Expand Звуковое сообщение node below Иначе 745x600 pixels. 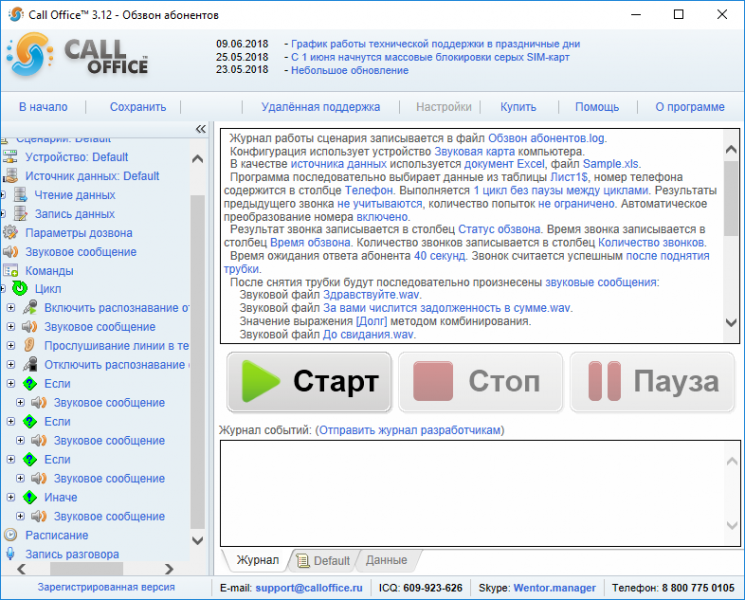coord(20,516)
